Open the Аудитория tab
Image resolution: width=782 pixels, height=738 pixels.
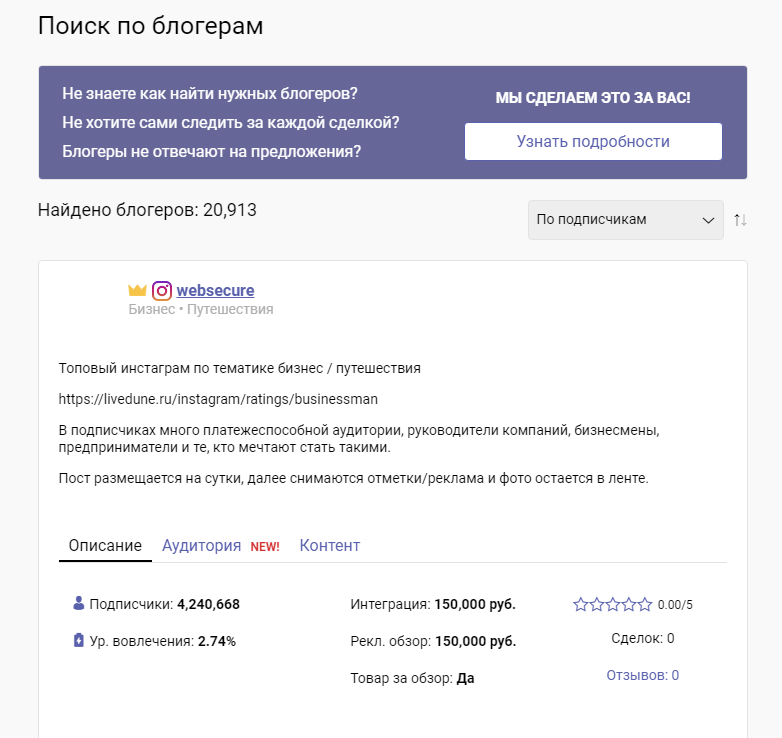click(x=202, y=546)
